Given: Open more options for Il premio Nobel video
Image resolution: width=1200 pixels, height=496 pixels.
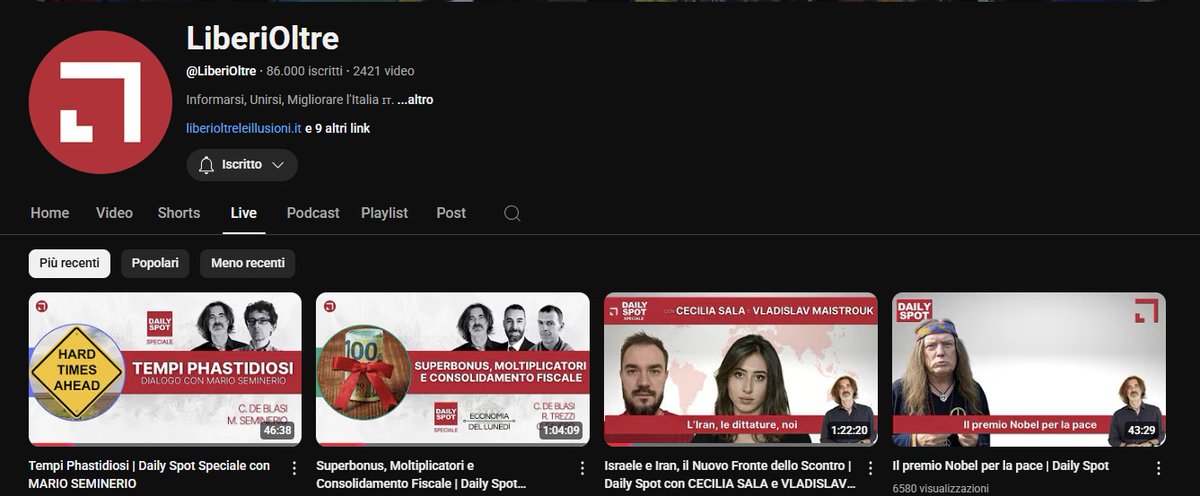Looking at the screenshot, I should coord(1158,468).
